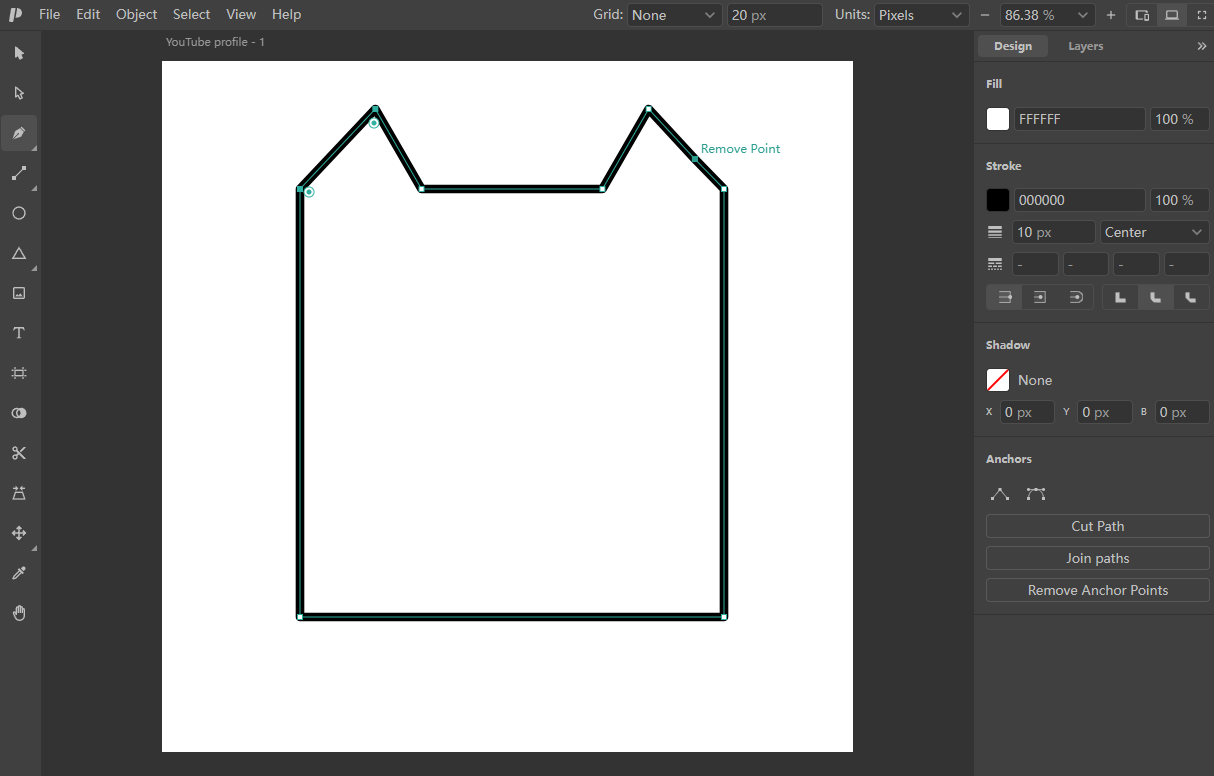This screenshot has width=1214, height=776.
Task: Click Remove Anchor Points button
Action: click(x=1098, y=590)
